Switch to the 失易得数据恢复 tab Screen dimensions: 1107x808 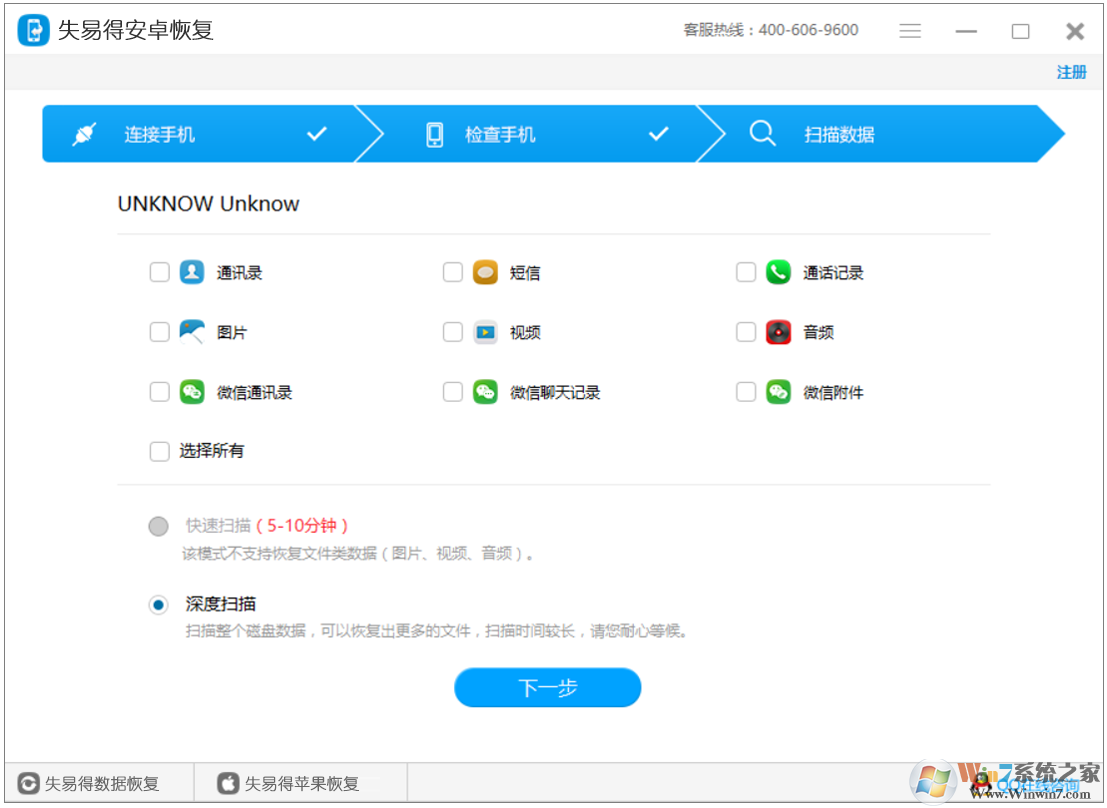point(90,783)
